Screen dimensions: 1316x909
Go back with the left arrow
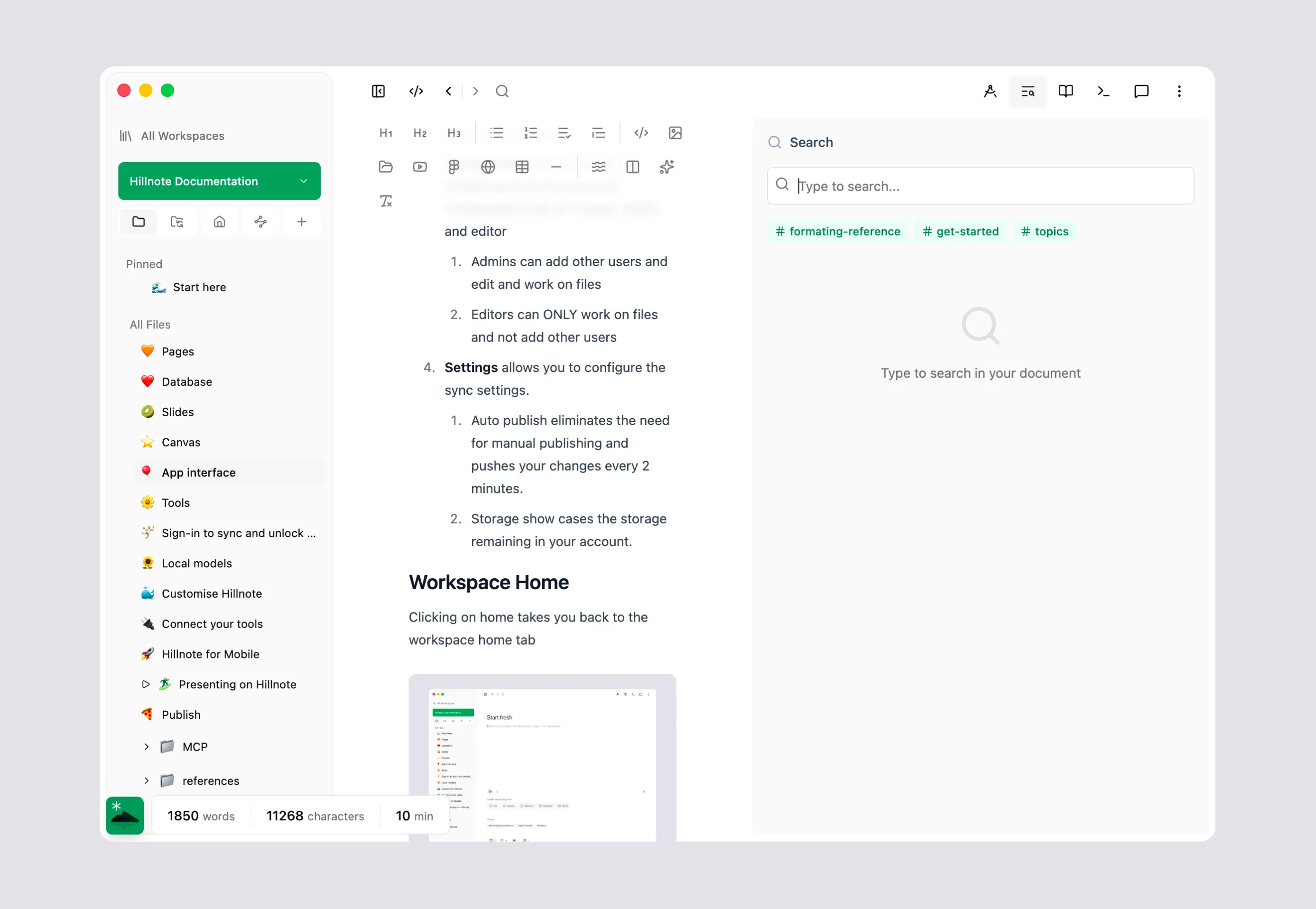click(449, 91)
